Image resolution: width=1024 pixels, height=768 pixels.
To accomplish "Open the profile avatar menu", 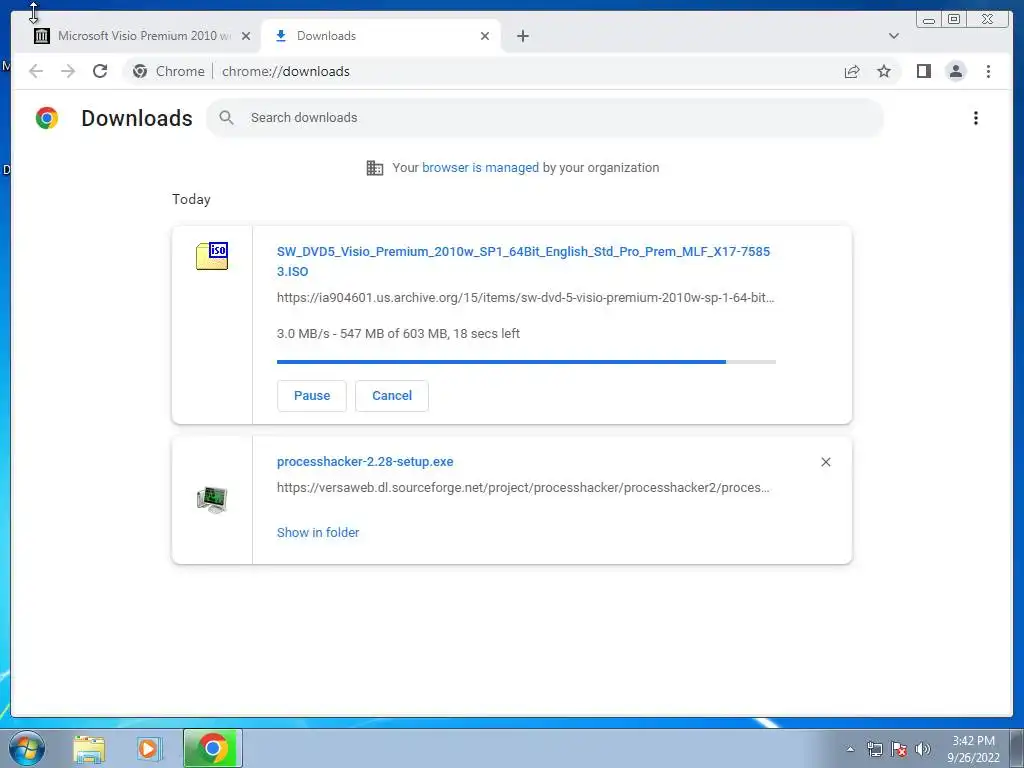I will click(x=955, y=71).
